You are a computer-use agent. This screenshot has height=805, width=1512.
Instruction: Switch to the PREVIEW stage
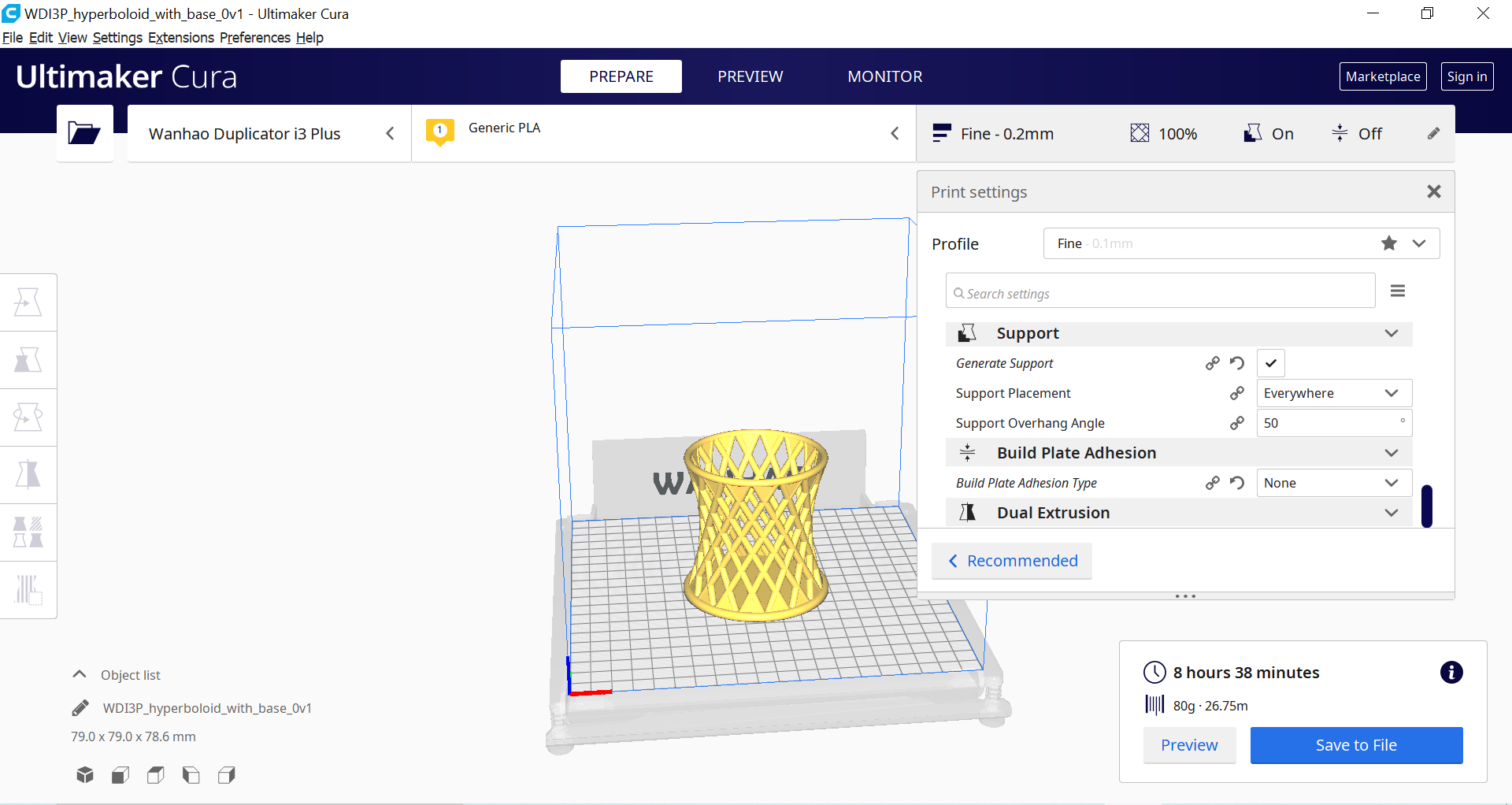pyautogui.click(x=750, y=76)
